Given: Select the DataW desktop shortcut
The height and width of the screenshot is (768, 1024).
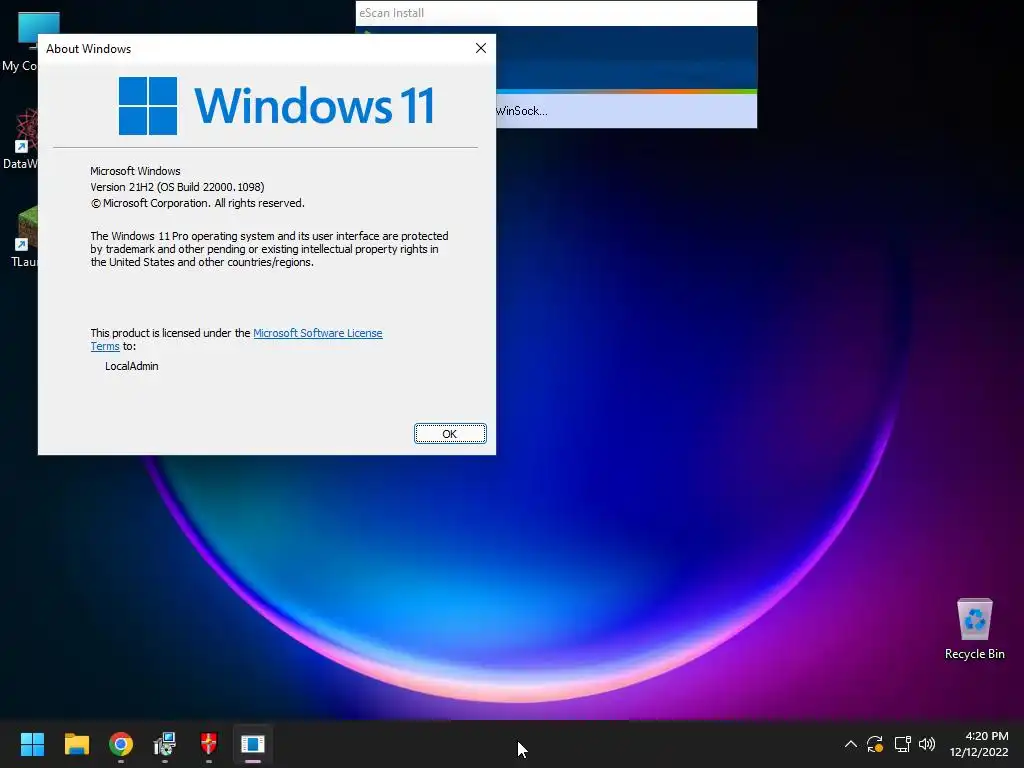Looking at the screenshot, I should tap(20, 140).
